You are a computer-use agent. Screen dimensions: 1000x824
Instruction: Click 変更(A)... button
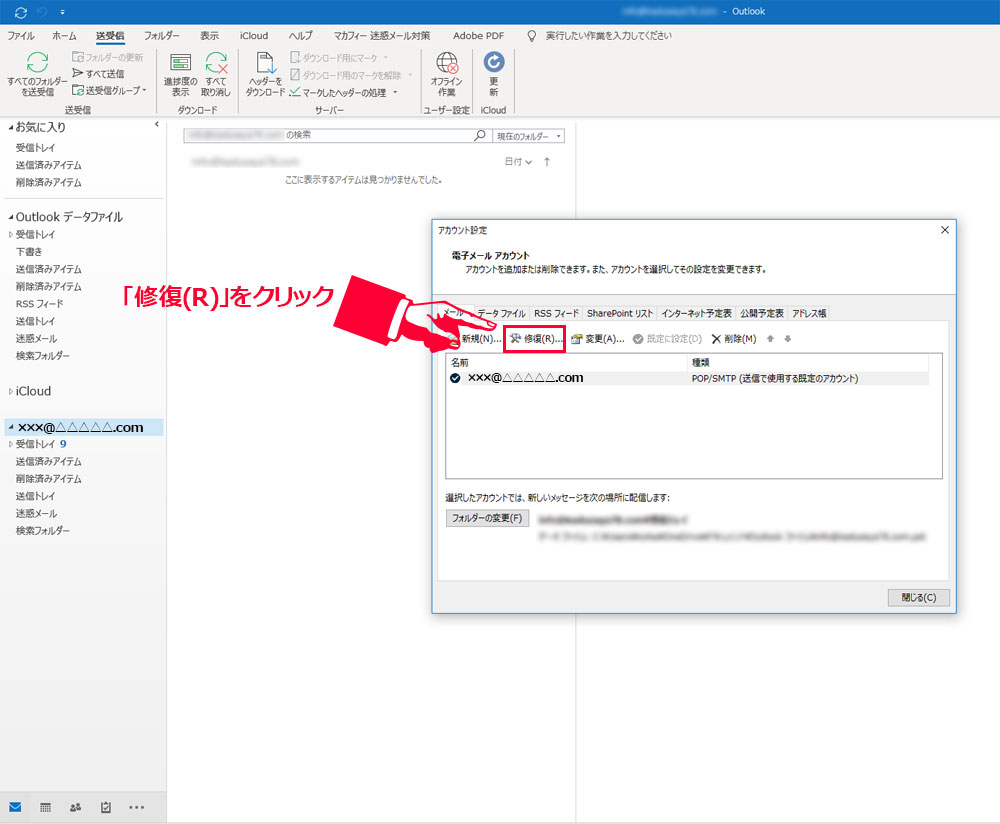pyautogui.click(x=598, y=339)
